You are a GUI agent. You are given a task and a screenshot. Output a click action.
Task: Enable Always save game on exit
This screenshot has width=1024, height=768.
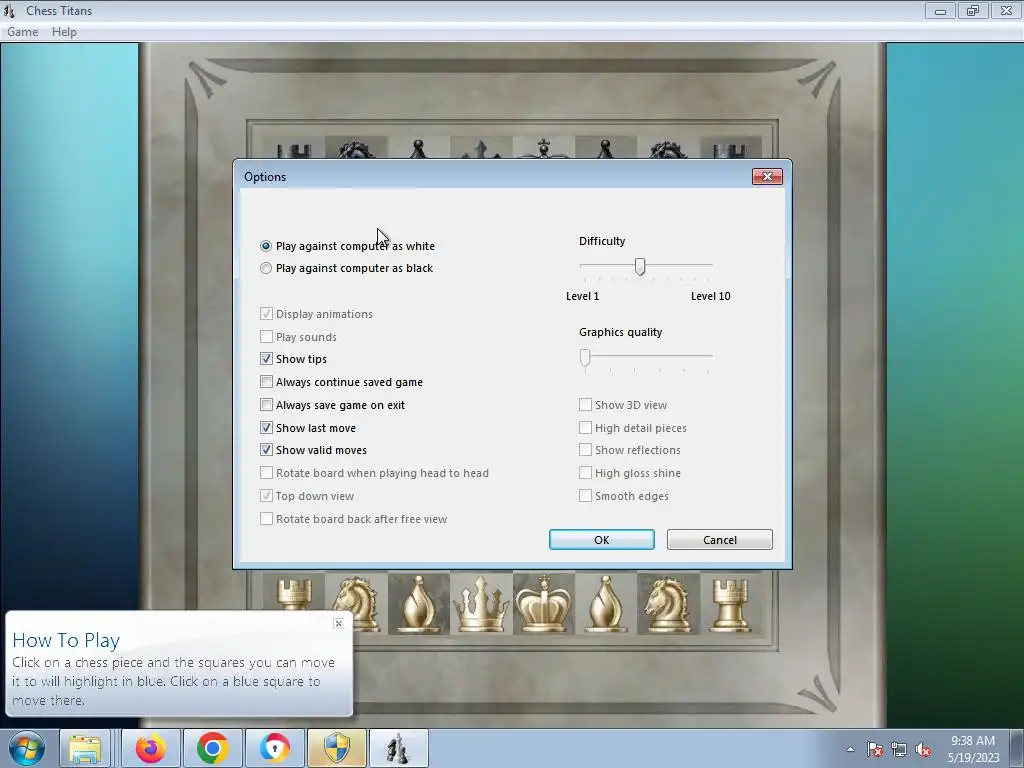click(x=266, y=405)
